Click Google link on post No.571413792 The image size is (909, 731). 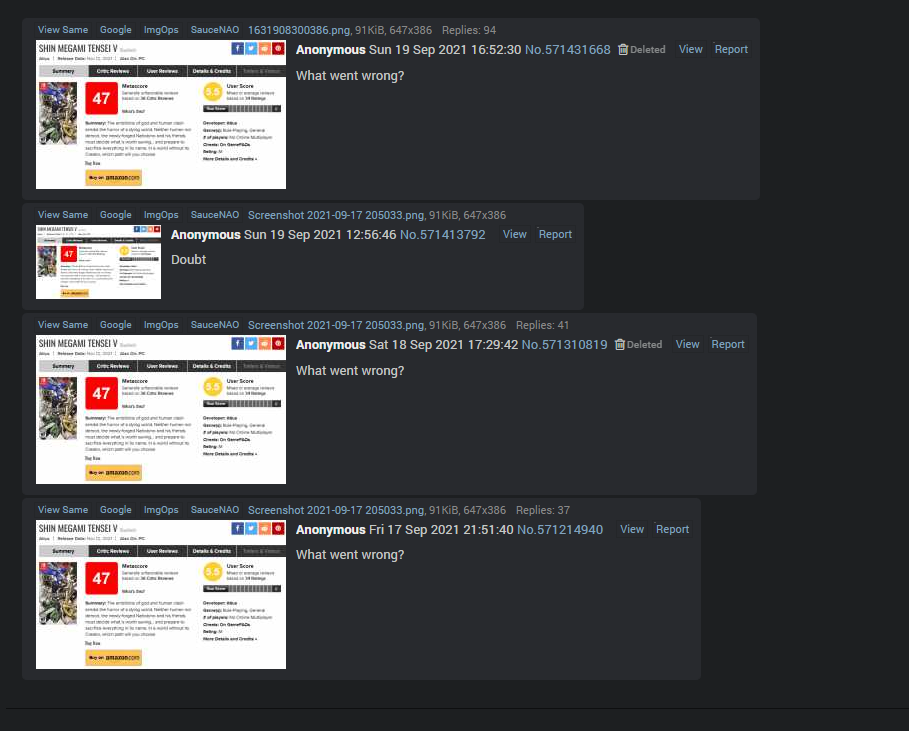115,214
